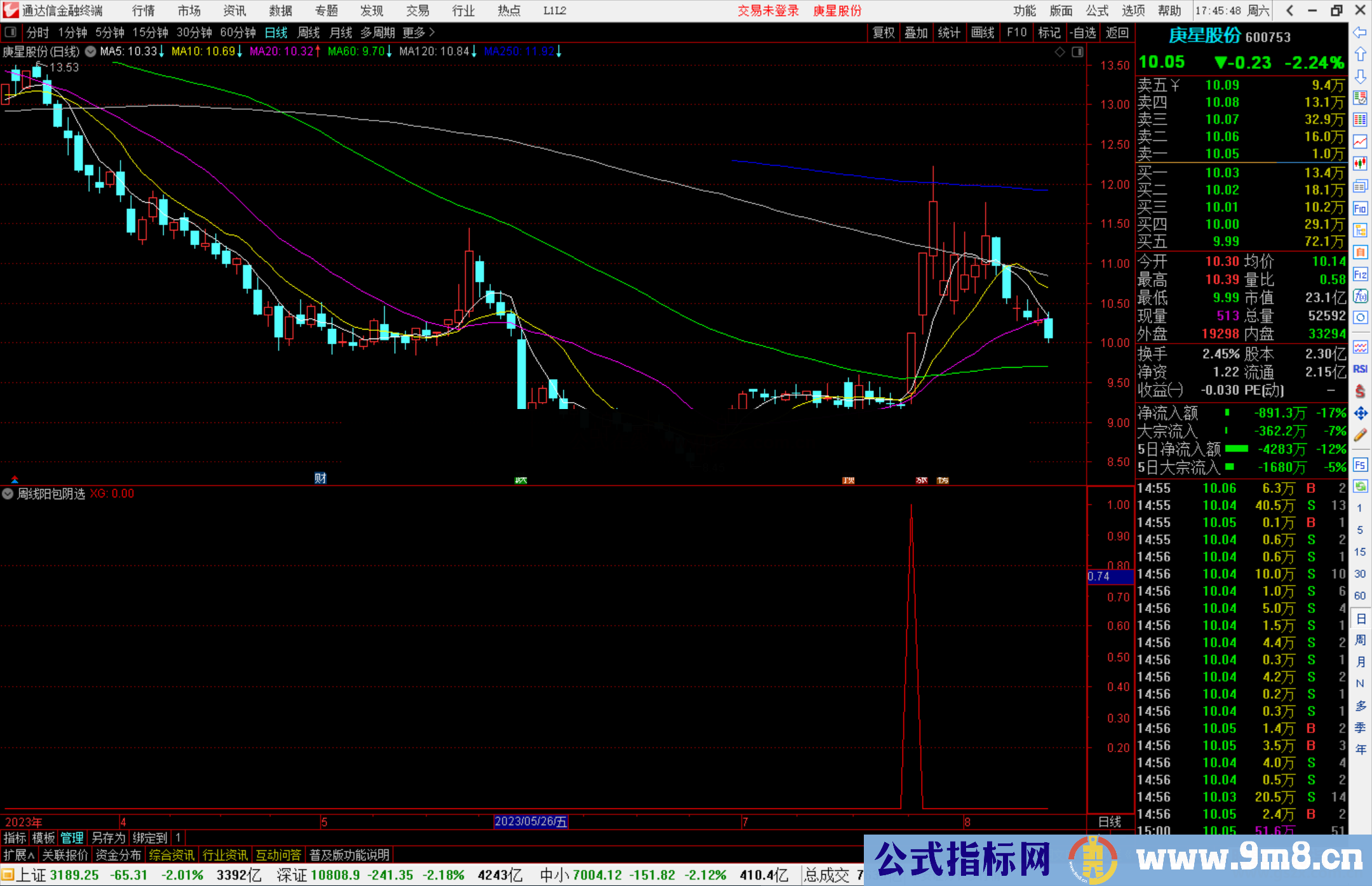Click the 2023/05/26 date marker on timeline
The width and height of the screenshot is (1372, 886).
(x=531, y=821)
